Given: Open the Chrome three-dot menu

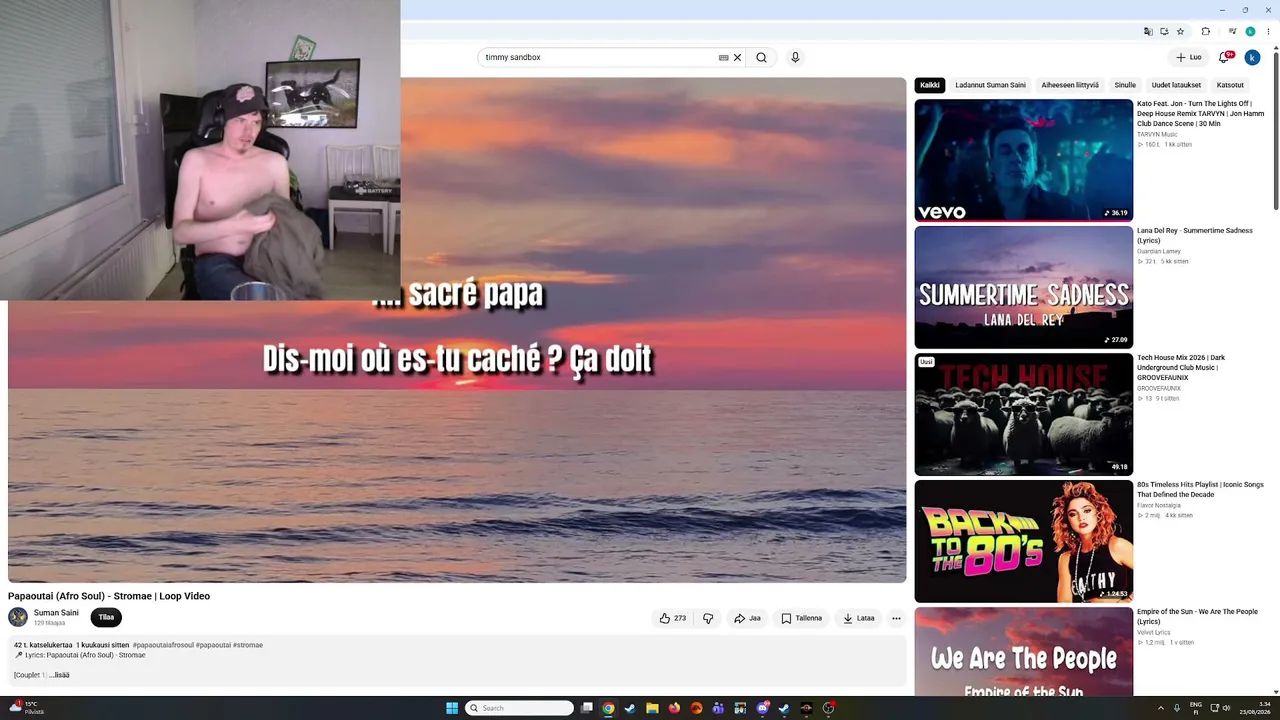Looking at the screenshot, I should pyautogui.click(x=1268, y=32).
